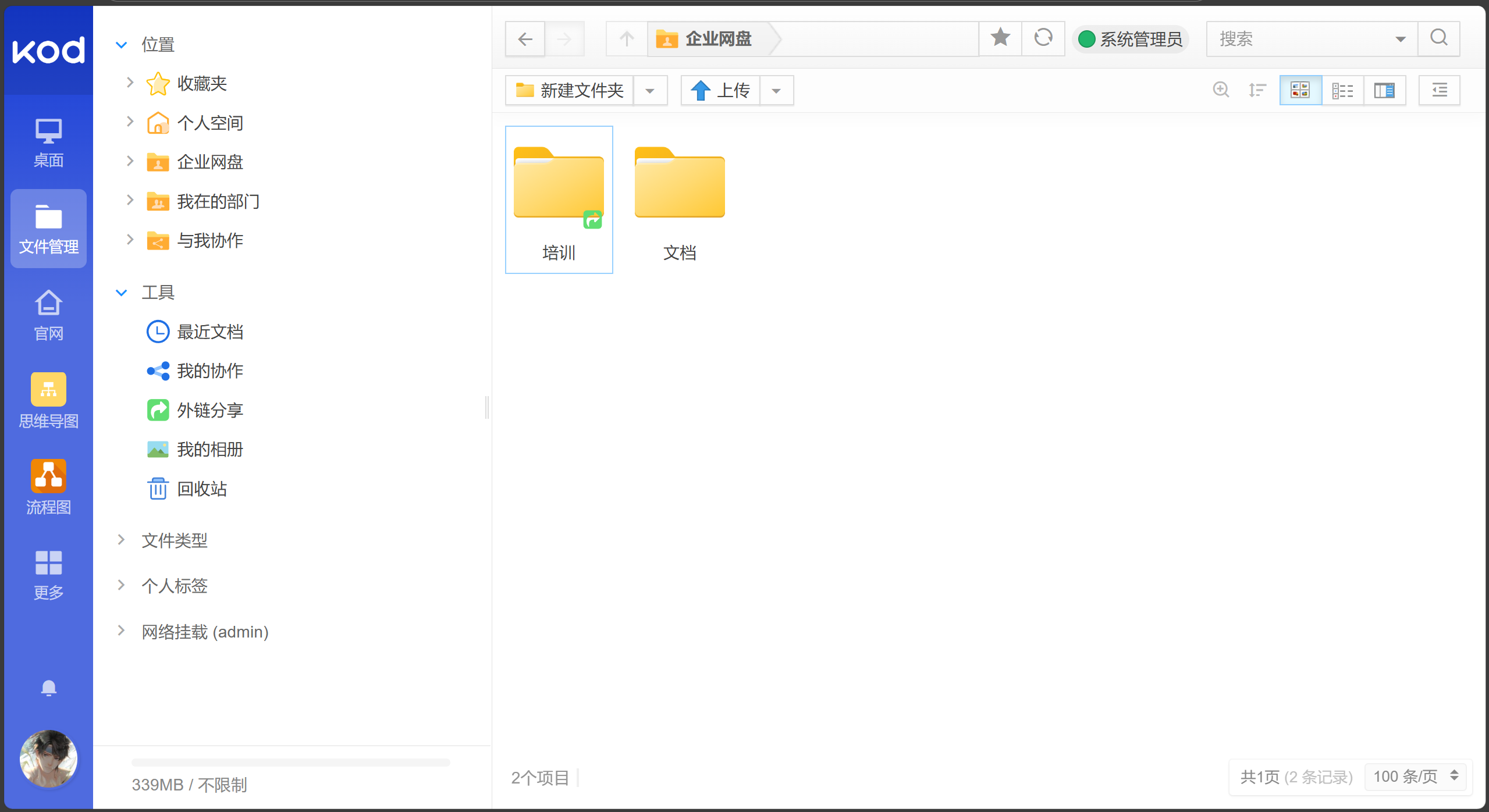Launch the 思维导图 mind map app
Image resolution: width=1489 pixels, height=812 pixels.
click(48, 401)
